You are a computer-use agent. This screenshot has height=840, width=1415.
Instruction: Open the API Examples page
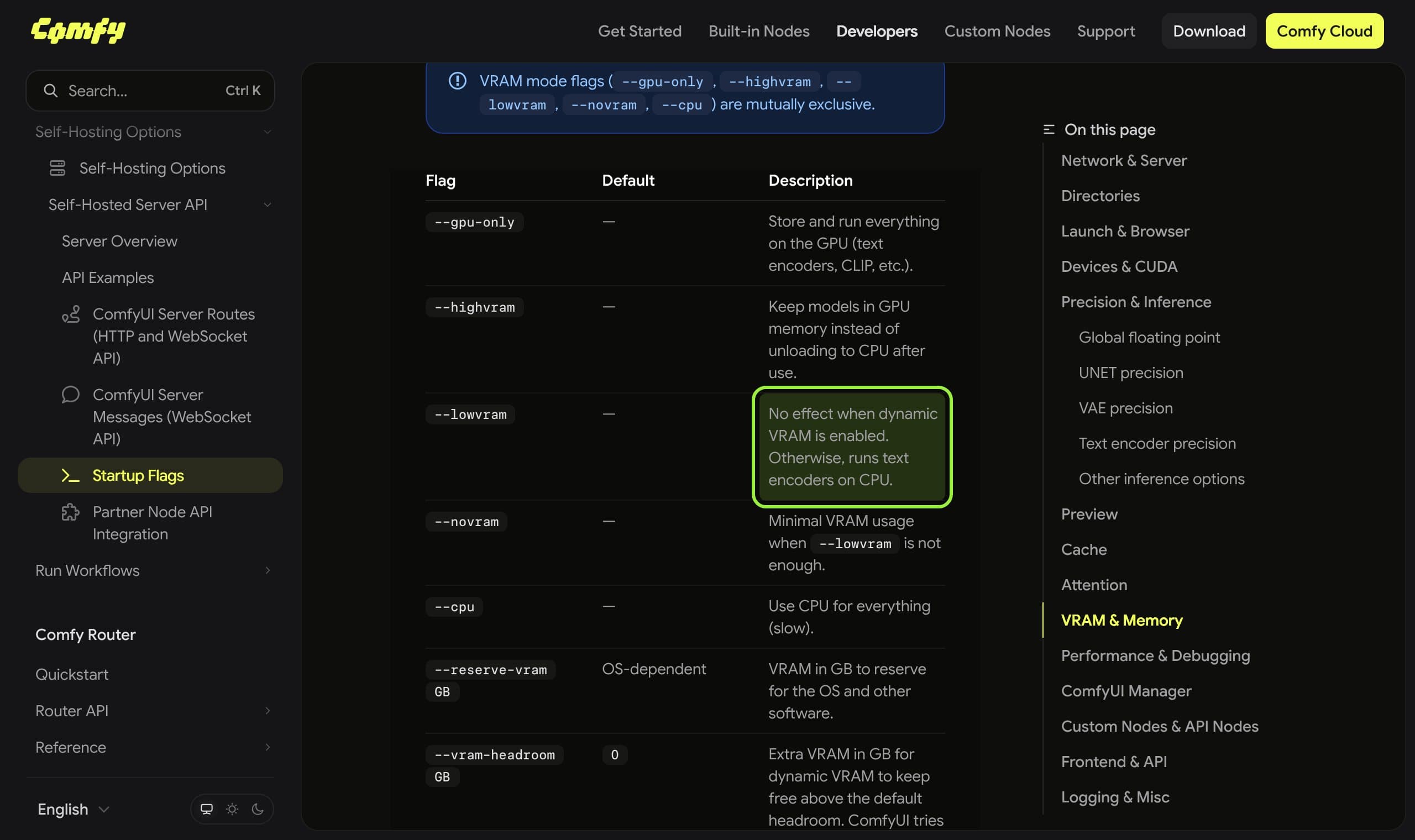pyautogui.click(x=108, y=277)
